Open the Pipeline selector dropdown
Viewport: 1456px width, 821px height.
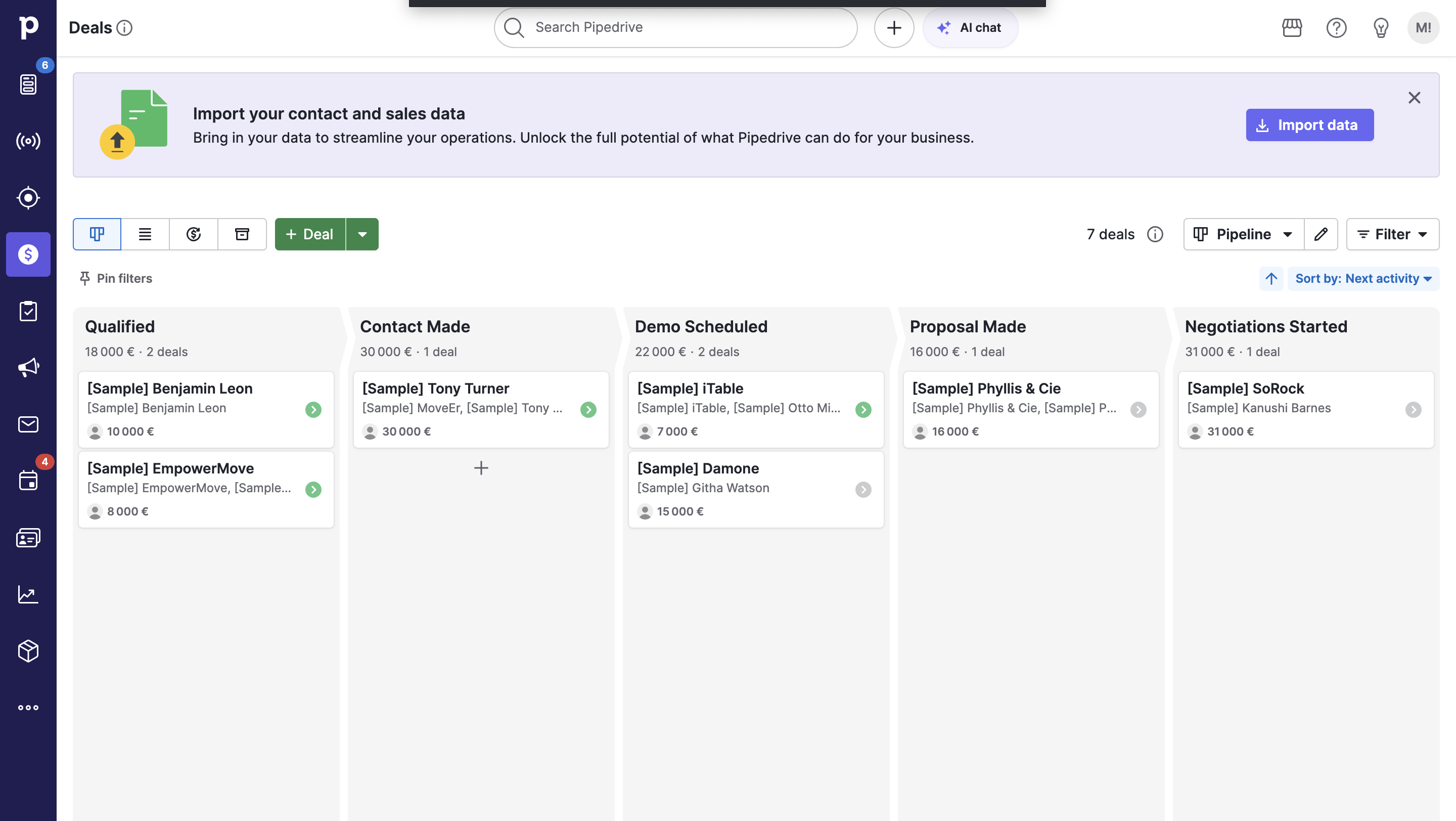point(1244,234)
